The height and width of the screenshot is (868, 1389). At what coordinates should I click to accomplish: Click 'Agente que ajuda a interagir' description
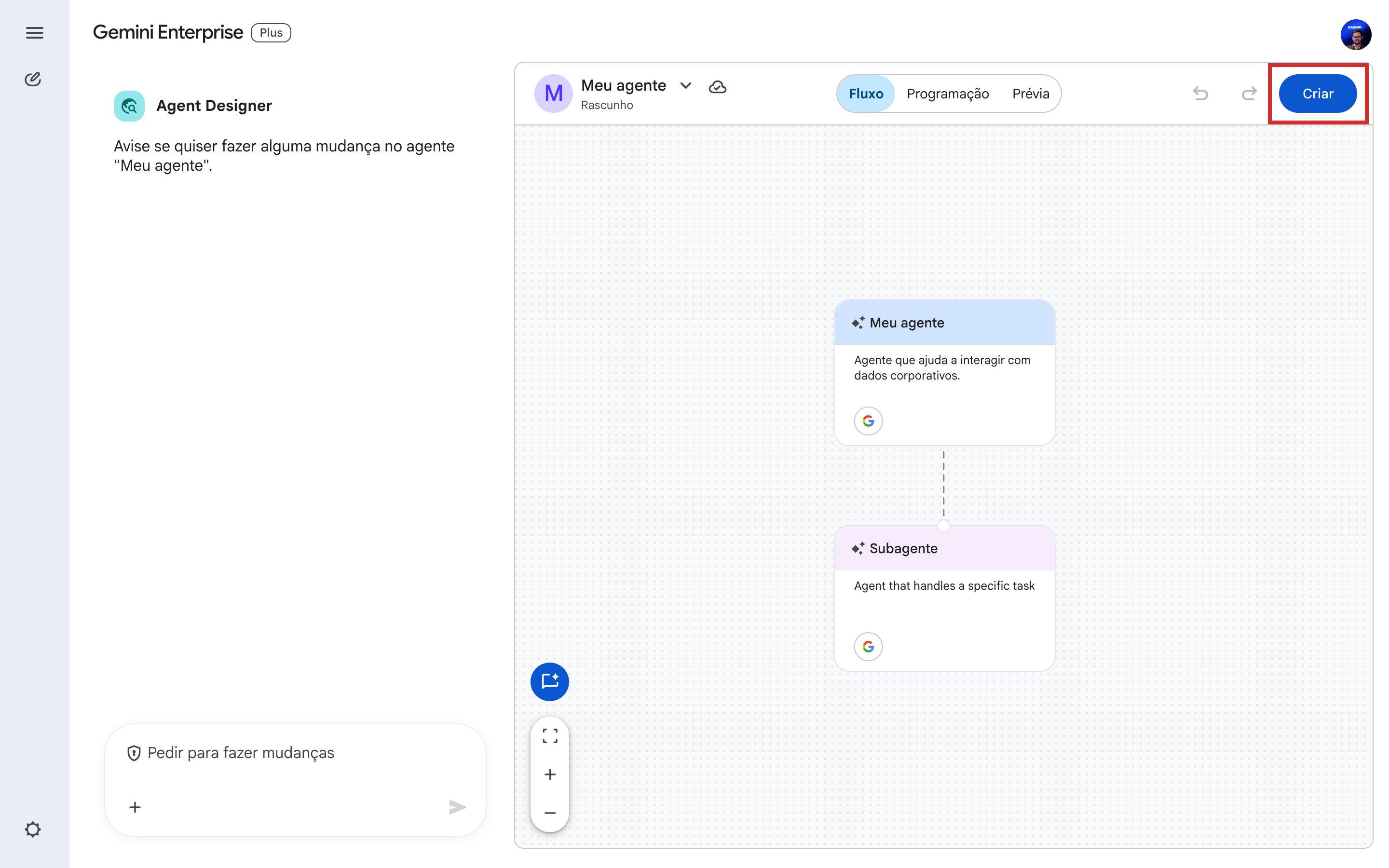[x=942, y=367]
